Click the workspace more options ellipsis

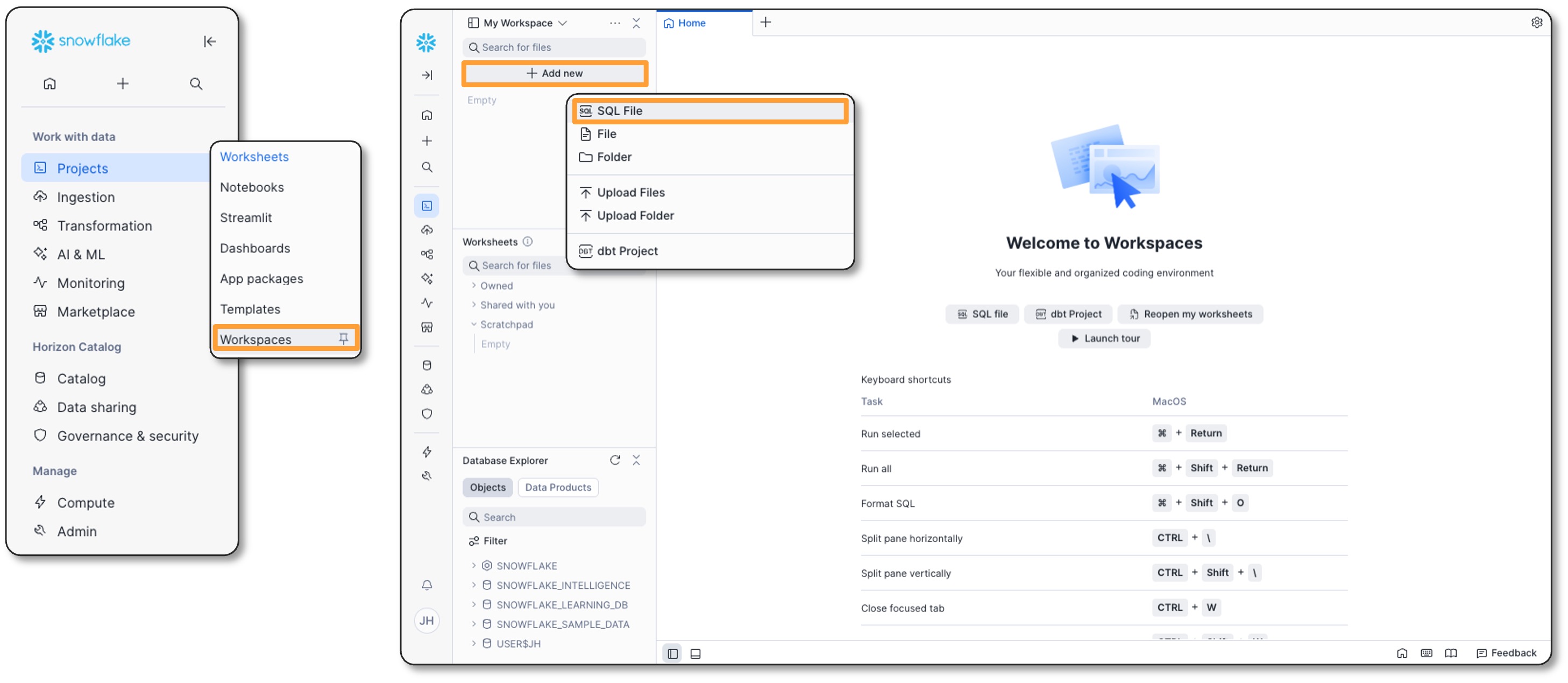point(615,23)
